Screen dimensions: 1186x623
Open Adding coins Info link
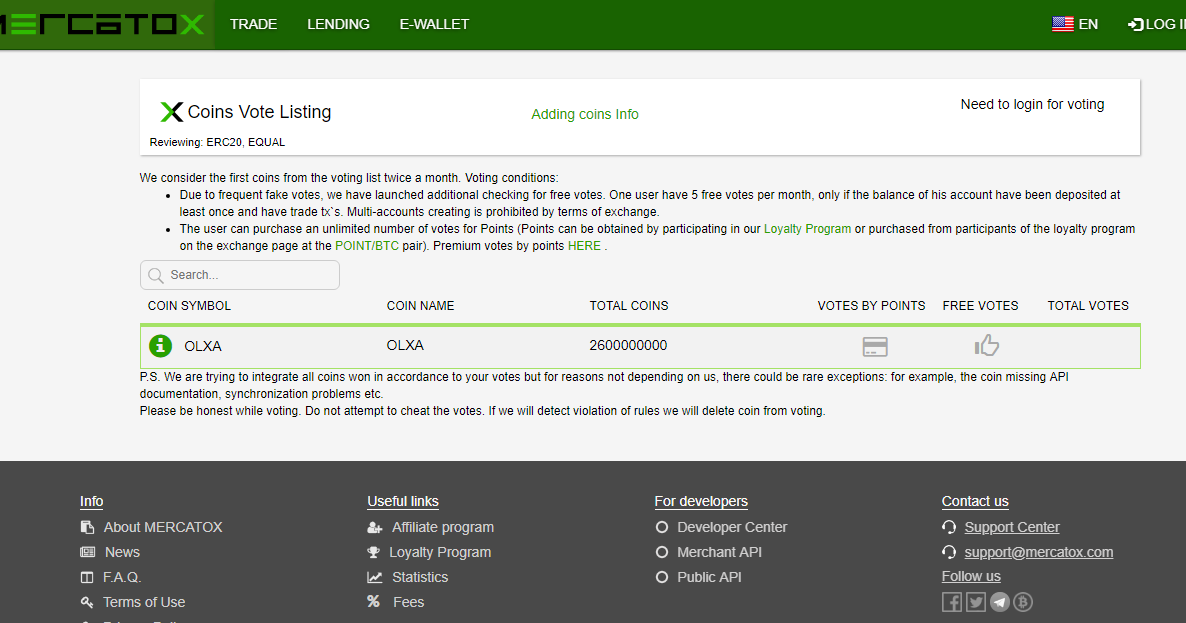point(585,114)
